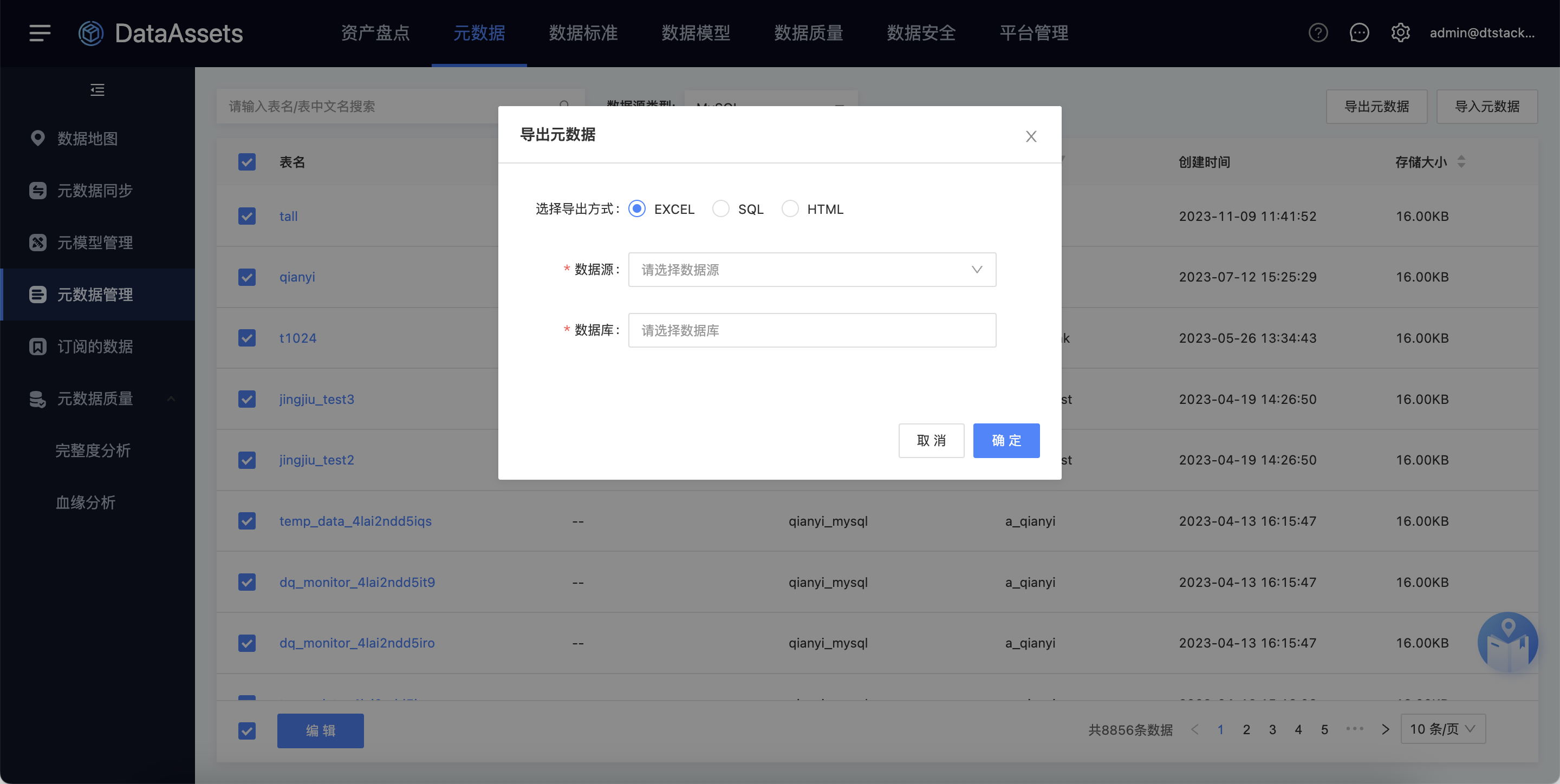Open 血缘分析 in sidebar

tap(86, 502)
